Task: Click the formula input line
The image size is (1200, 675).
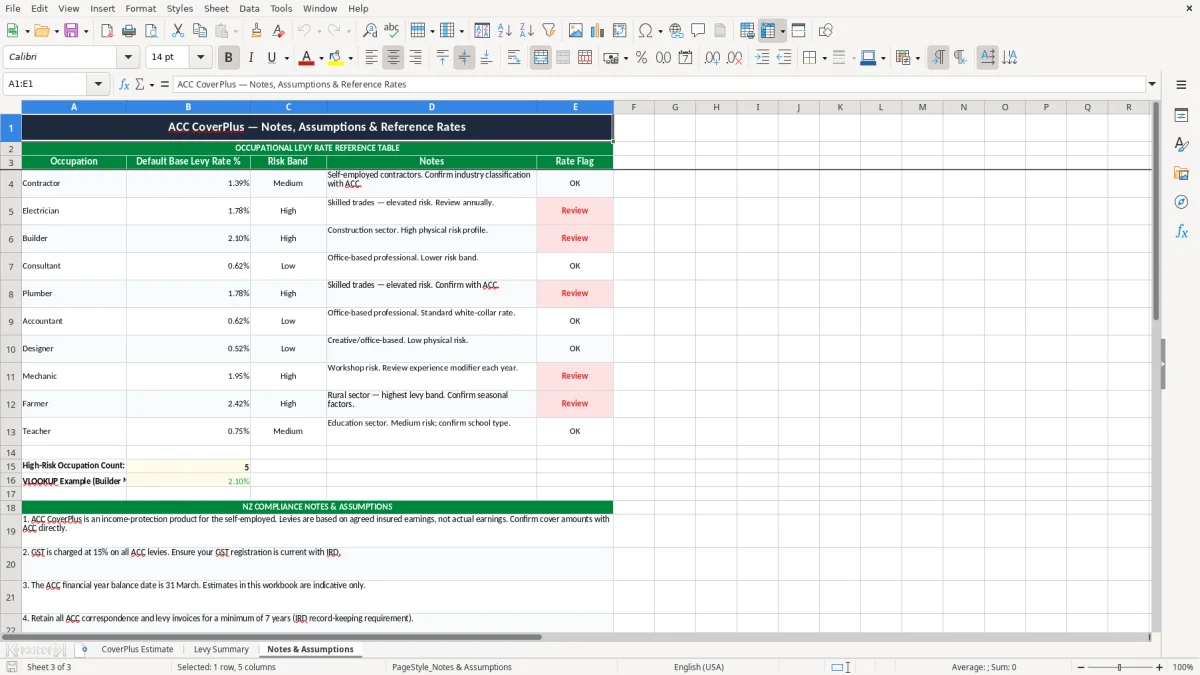Action: [x=658, y=84]
